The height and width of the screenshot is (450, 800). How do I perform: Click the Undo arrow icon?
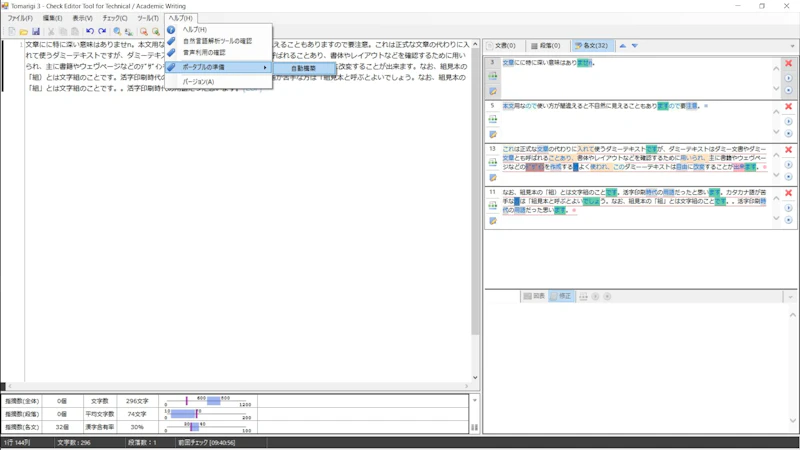point(90,32)
